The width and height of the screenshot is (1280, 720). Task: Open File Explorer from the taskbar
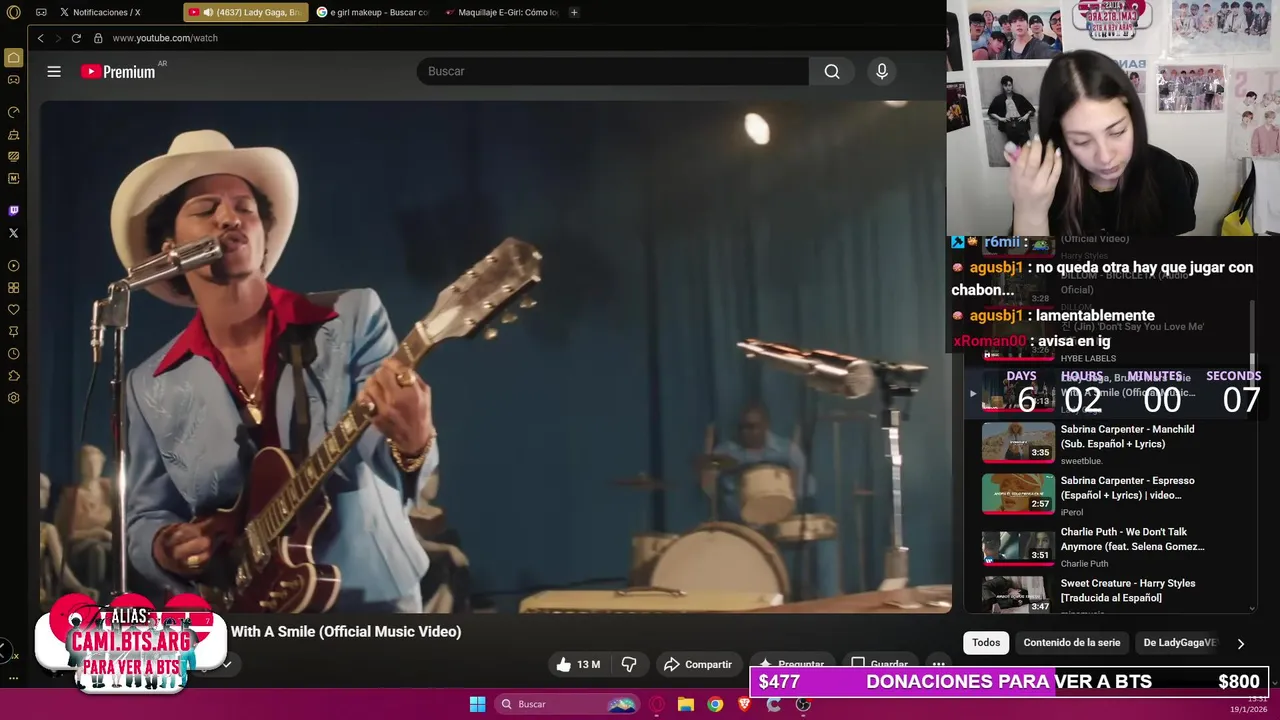coord(686,704)
